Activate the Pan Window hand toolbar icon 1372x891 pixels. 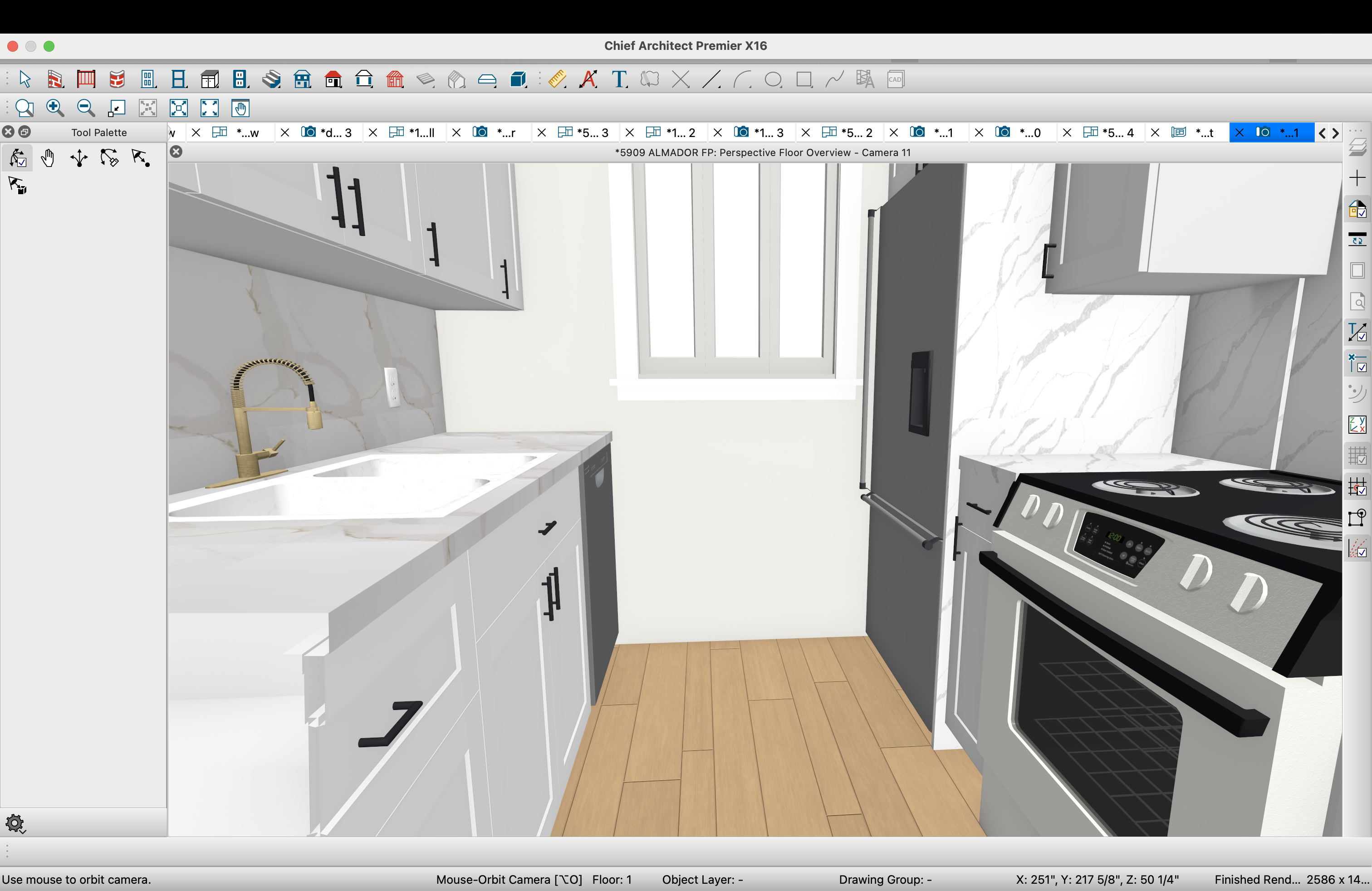click(240, 108)
